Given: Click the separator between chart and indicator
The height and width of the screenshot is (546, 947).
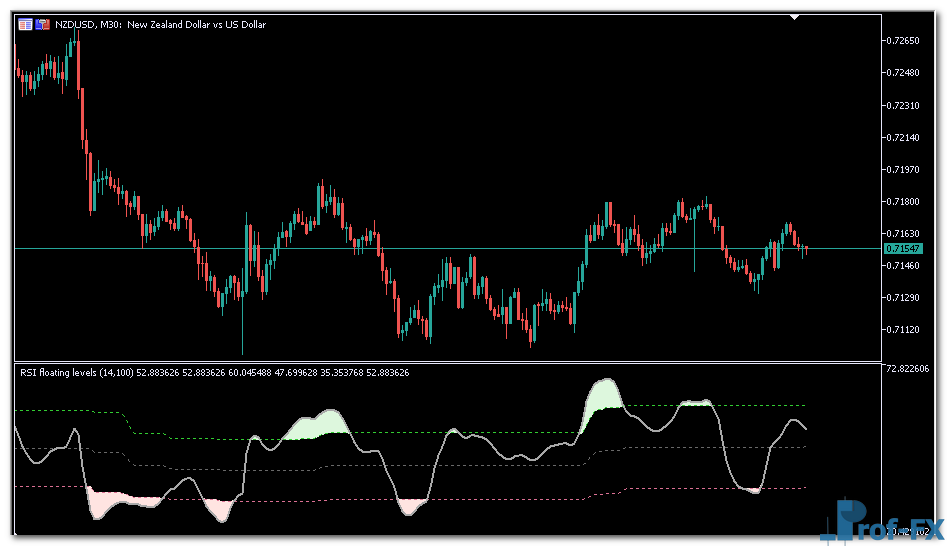Looking at the screenshot, I should pos(448,362).
